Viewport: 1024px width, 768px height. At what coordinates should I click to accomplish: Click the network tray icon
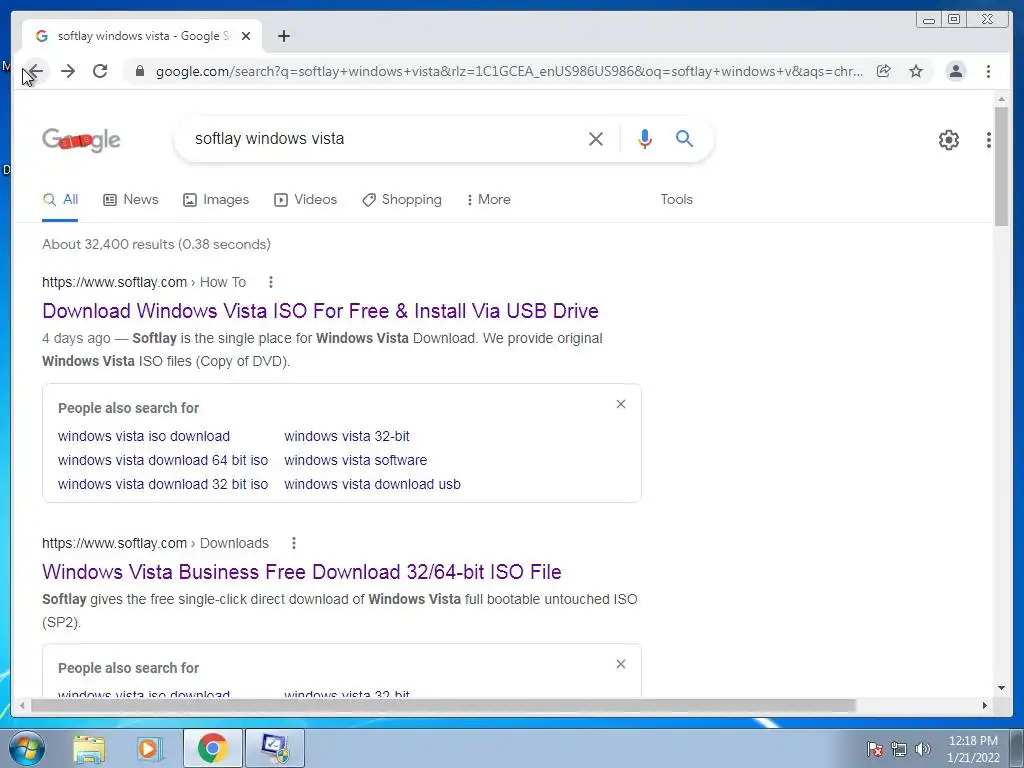899,749
